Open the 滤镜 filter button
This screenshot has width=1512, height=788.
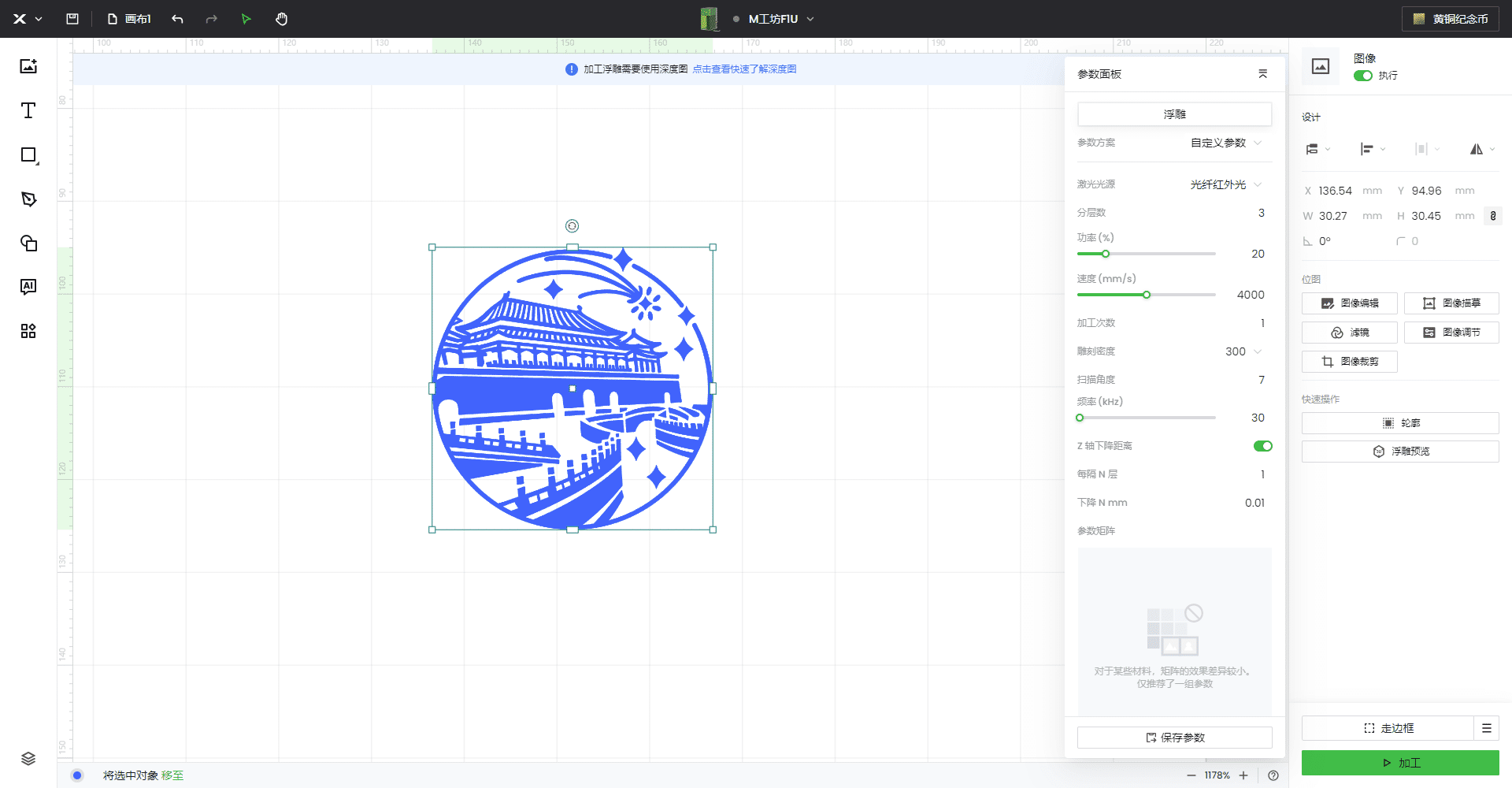click(x=1349, y=333)
